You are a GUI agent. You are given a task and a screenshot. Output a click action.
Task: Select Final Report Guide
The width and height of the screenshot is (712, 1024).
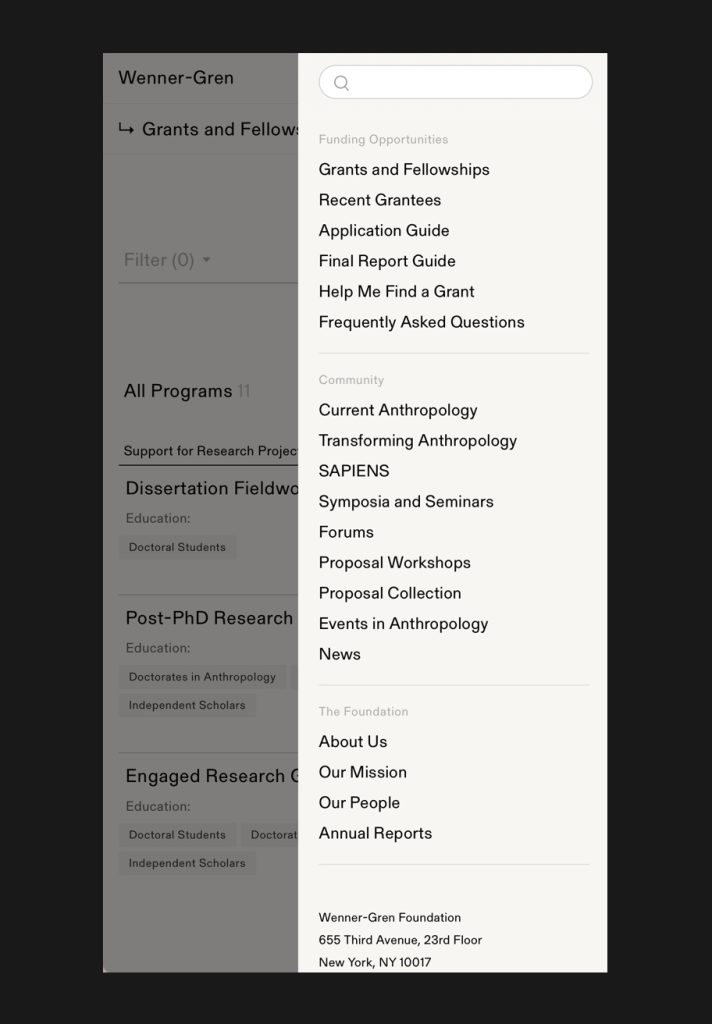tap(387, 261)
